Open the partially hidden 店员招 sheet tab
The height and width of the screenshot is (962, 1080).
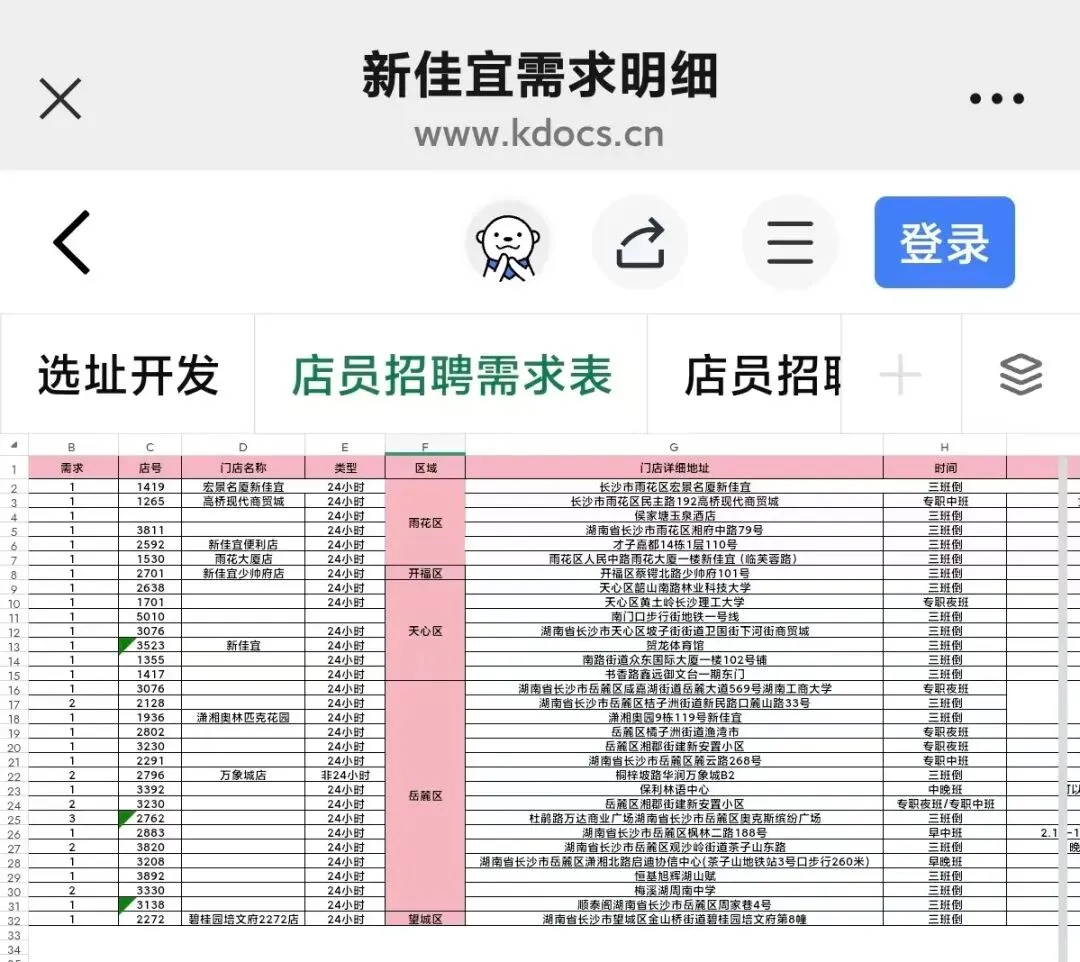tap(745, 375)
